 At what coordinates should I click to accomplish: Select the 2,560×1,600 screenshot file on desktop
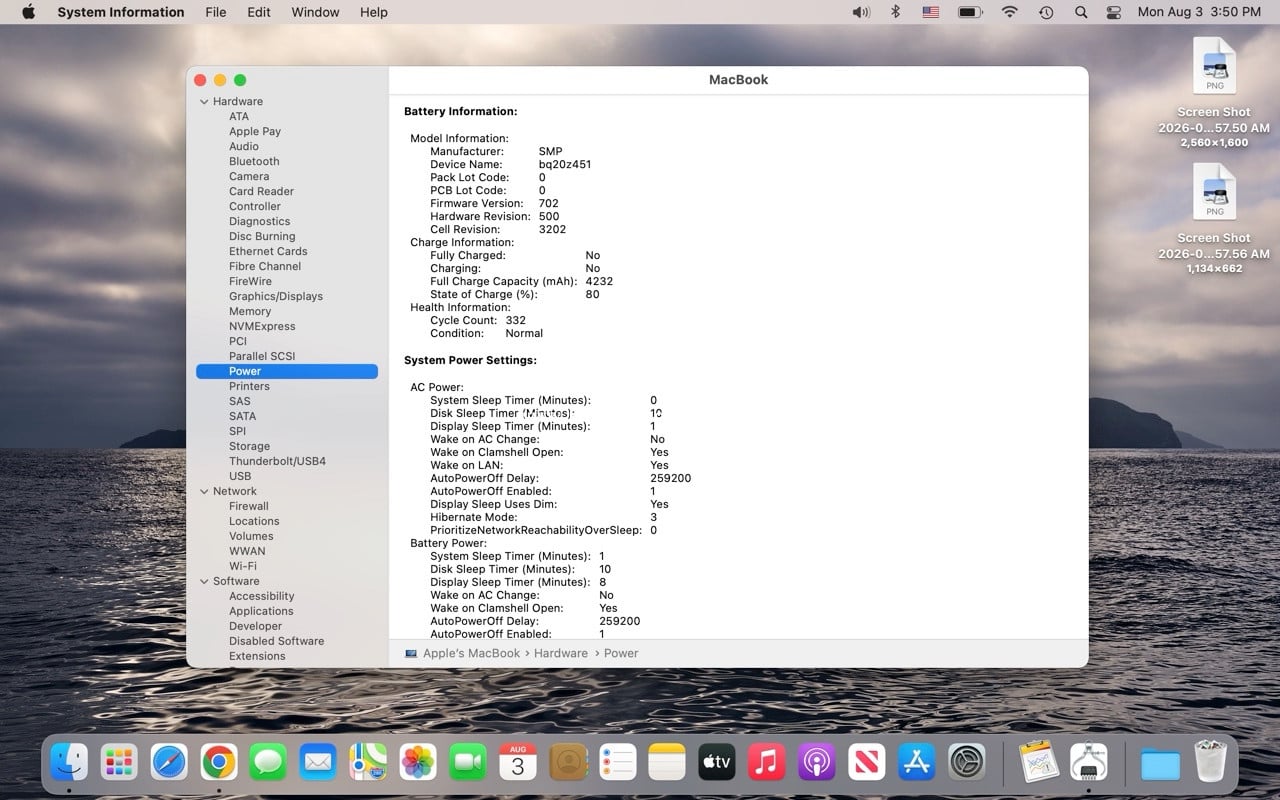(x=1214, y=93)
